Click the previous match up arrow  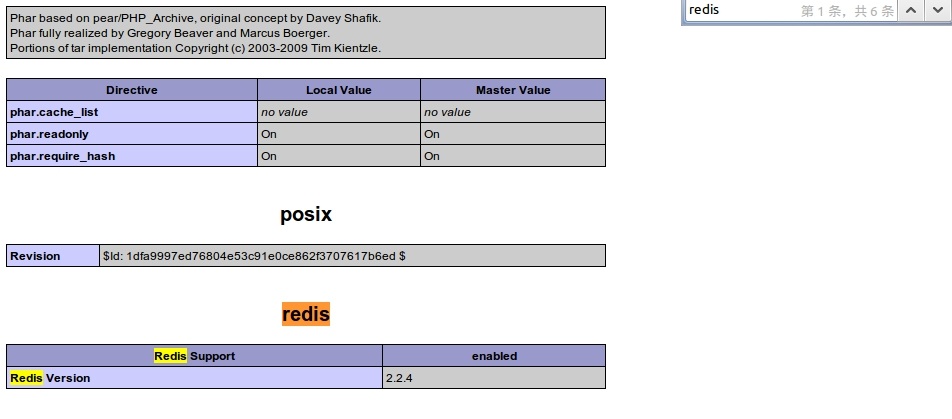coord(911,10)
